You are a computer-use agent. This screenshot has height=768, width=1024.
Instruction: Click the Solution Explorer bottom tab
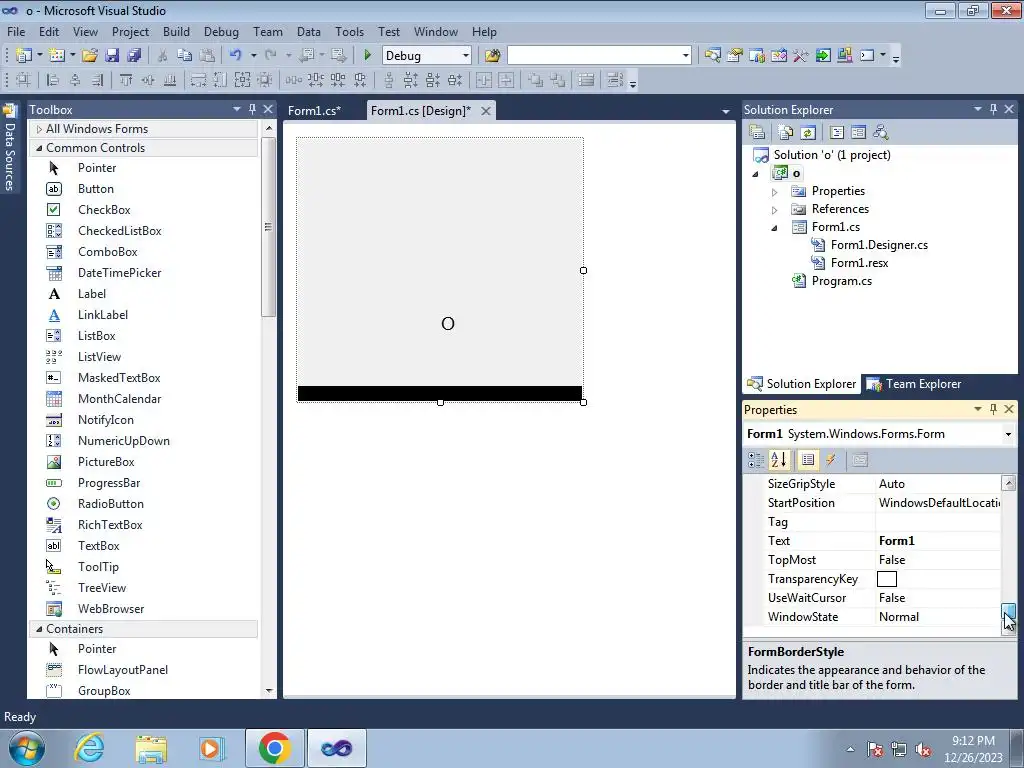click(x=801, y=384)
